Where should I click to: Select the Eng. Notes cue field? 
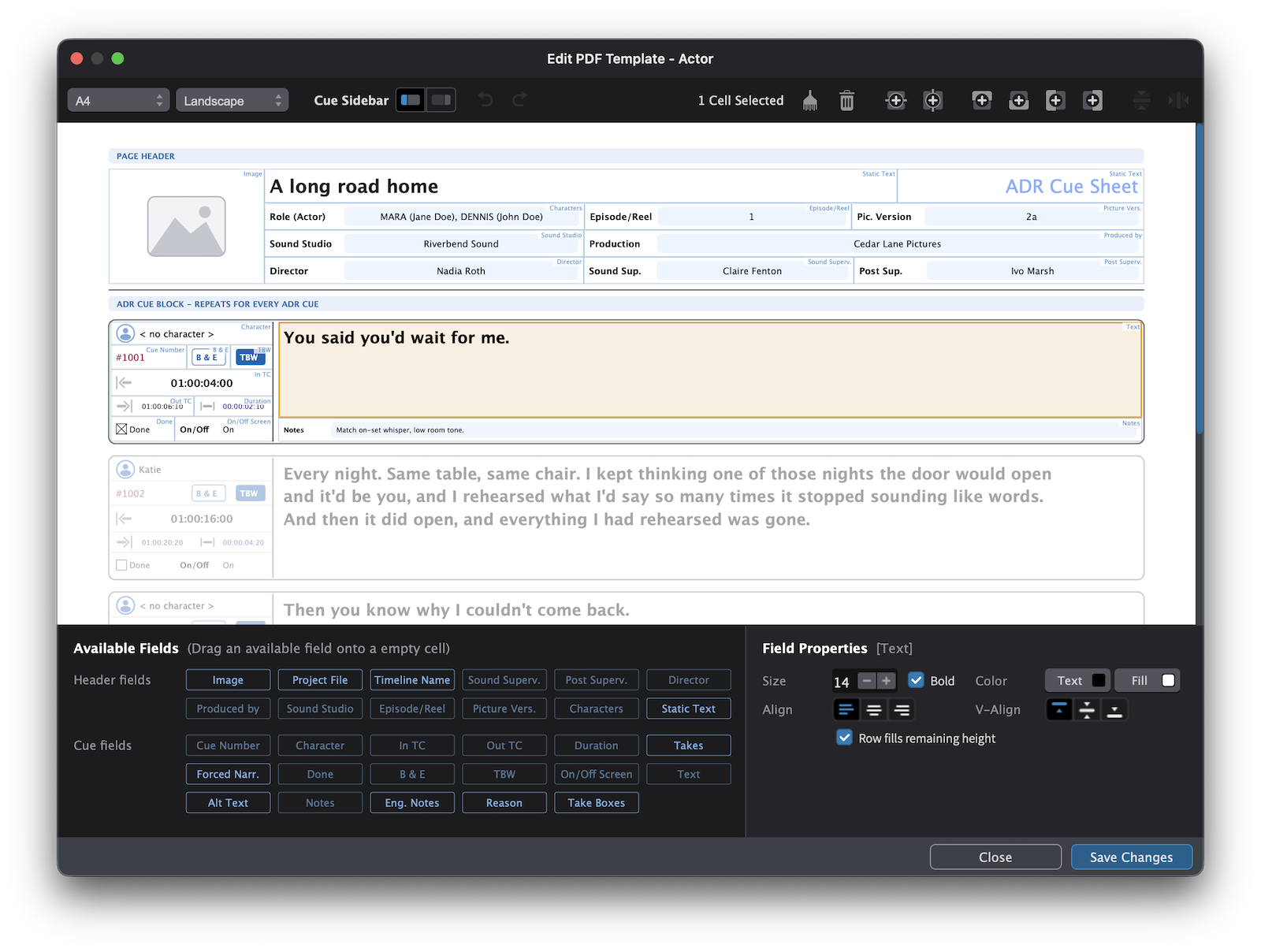412,803
